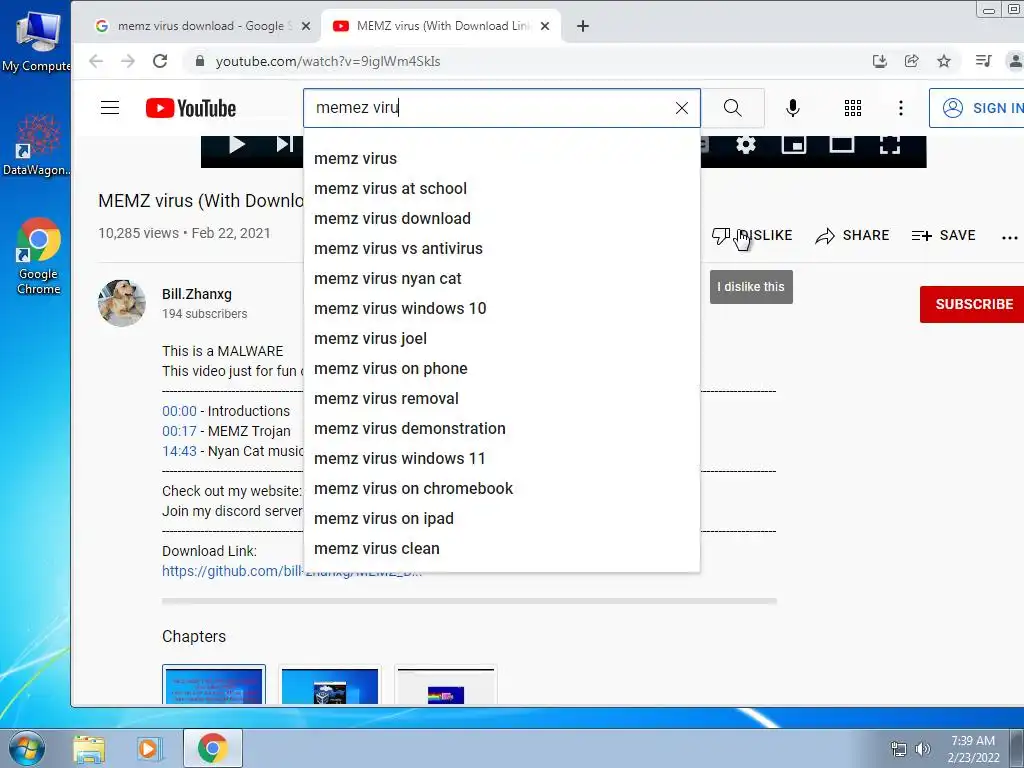Bookmark this page with the star
1024x768 pixels.
(x=944, y=61)
